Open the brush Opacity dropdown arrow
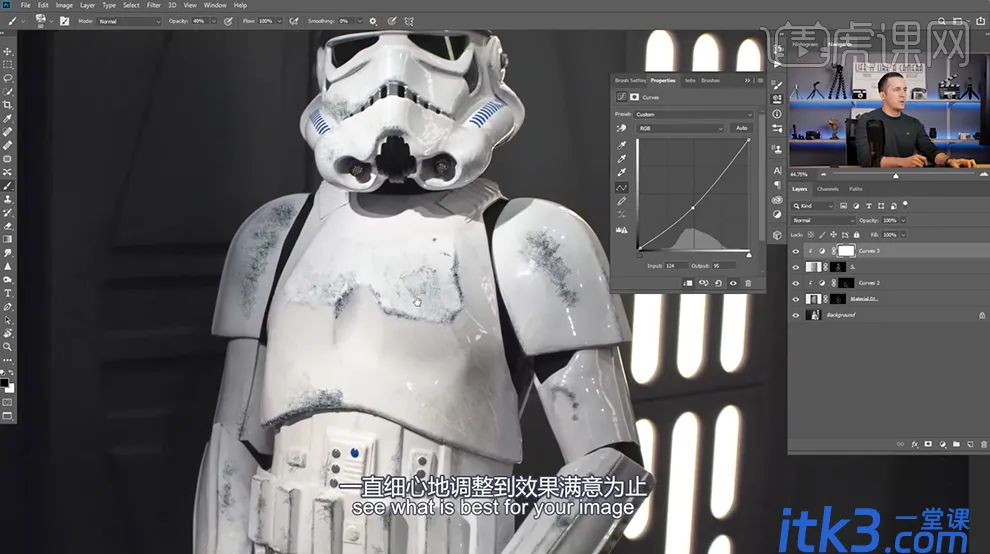The height and width of the screenshot is (554, 990). coord(213,21)
